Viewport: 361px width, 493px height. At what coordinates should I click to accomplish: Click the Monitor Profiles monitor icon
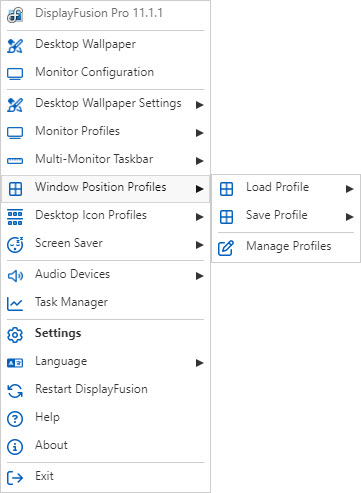[15, 133]
